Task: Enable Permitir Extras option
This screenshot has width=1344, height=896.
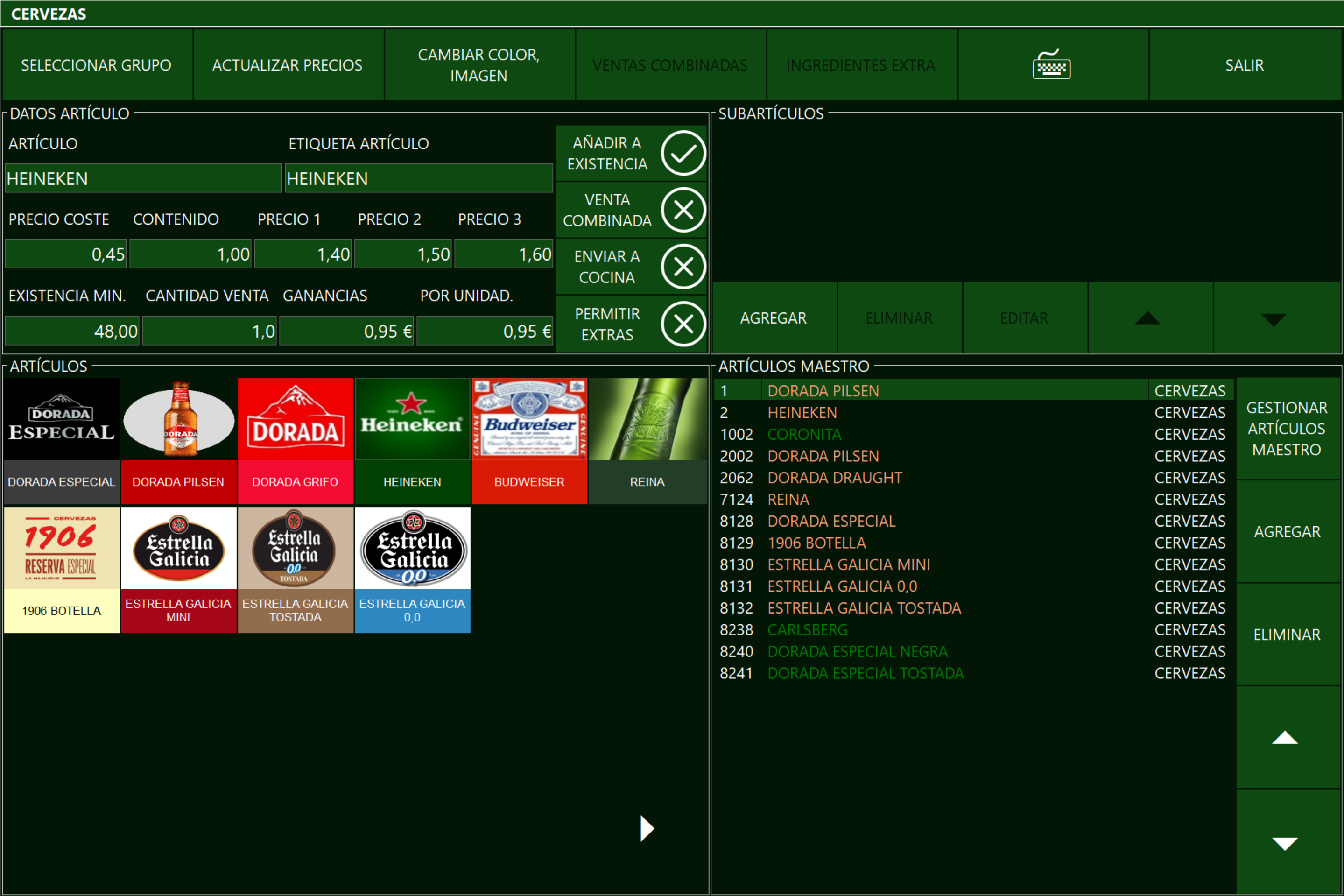Action: pos(683,324)
